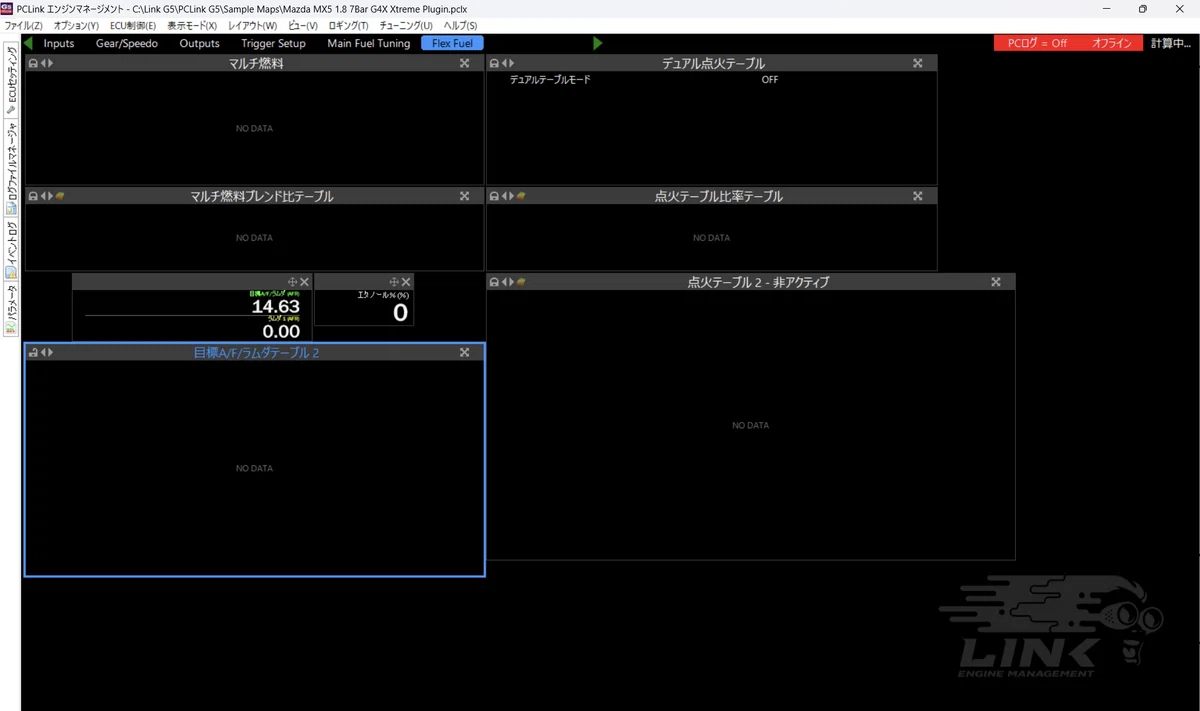The image size is (1200, 711).
Task: Click the オフライン connection status
Action: coord(1112,43)
